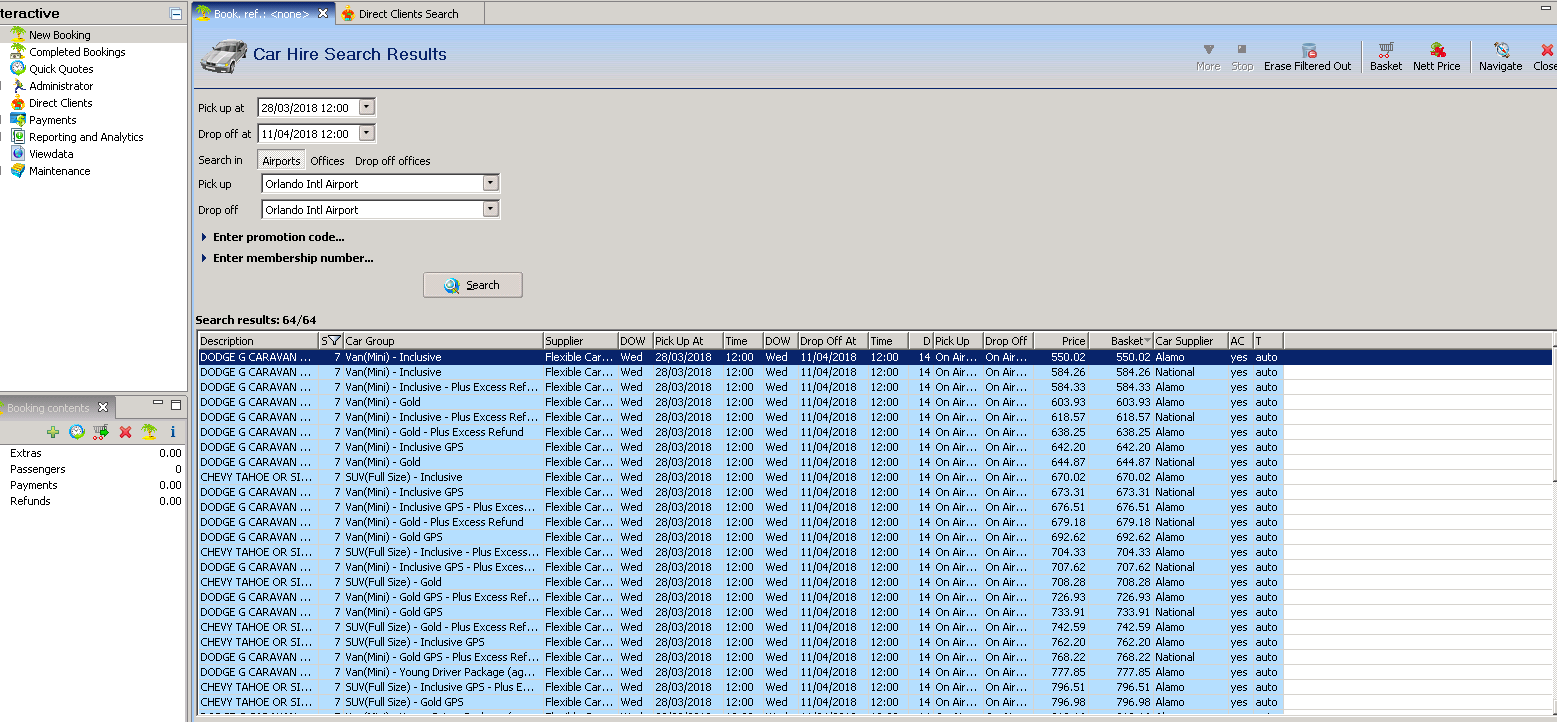Image resolution: width=1557 pixels, height=722 pixels.
Task: Click green plus icon in Booking contents
Action: pos(53,432)
